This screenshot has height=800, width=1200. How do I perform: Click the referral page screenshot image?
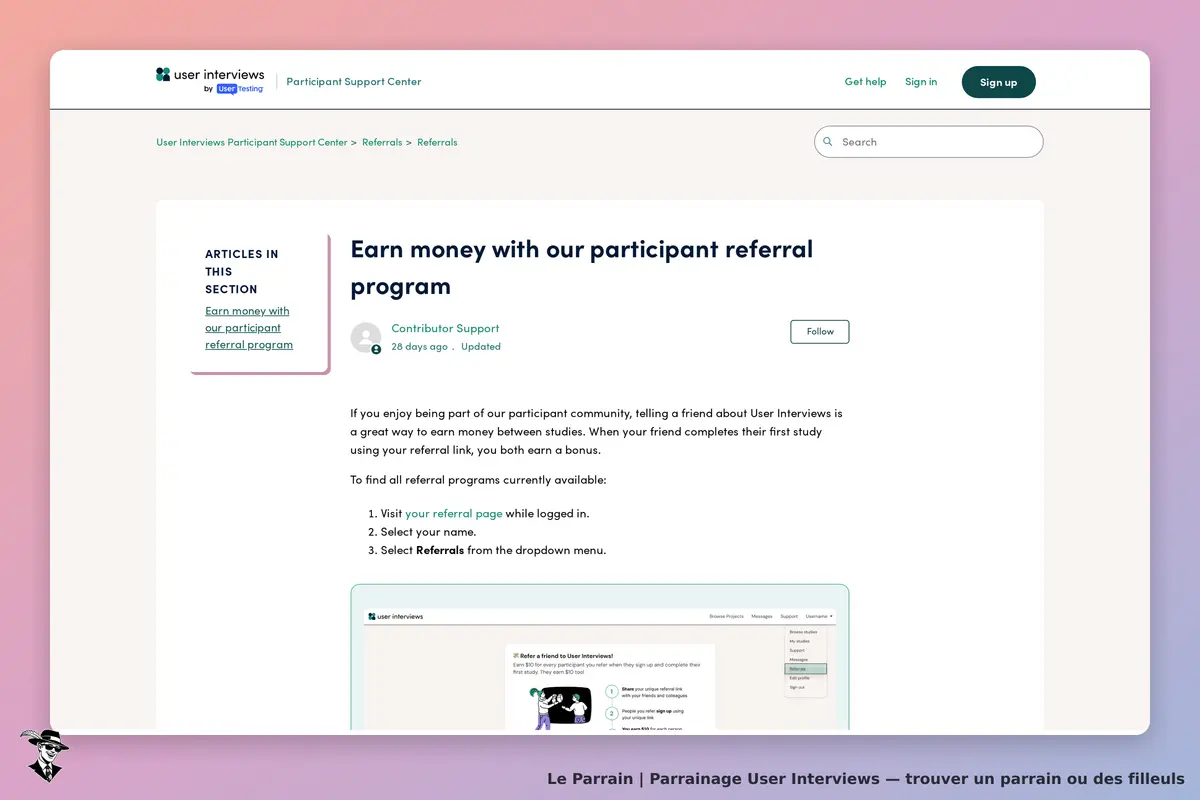[599, 657]
